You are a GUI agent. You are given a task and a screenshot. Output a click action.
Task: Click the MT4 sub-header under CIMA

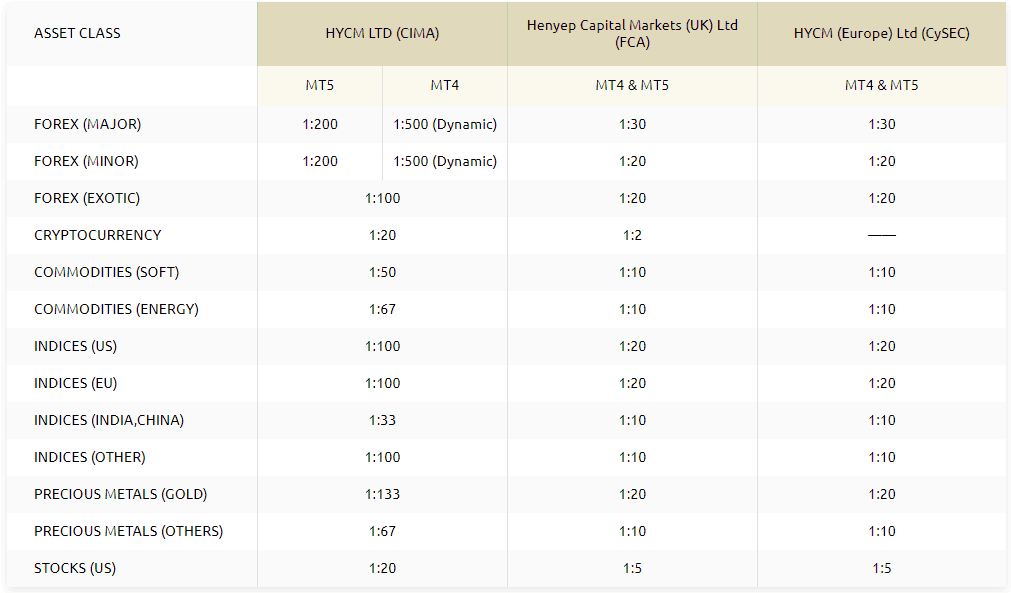(x=445, y=85)
